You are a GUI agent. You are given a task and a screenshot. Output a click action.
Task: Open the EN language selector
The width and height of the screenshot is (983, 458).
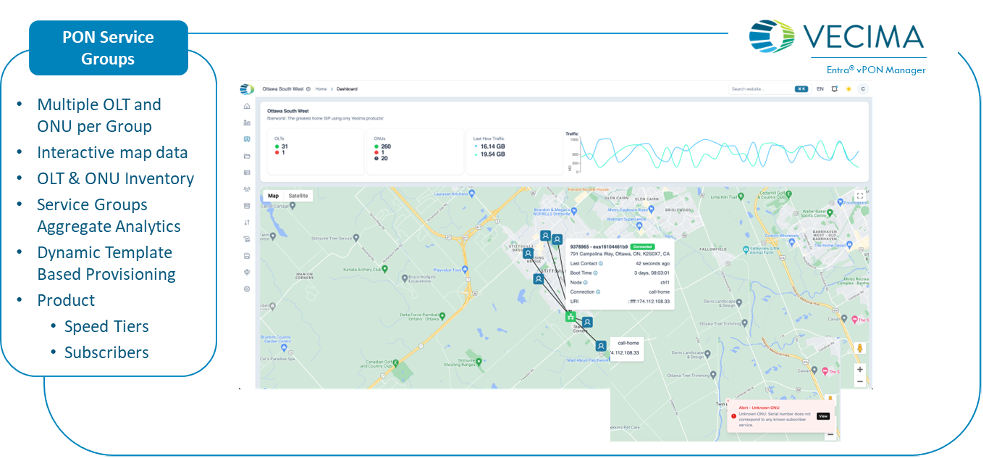point(820,89)
